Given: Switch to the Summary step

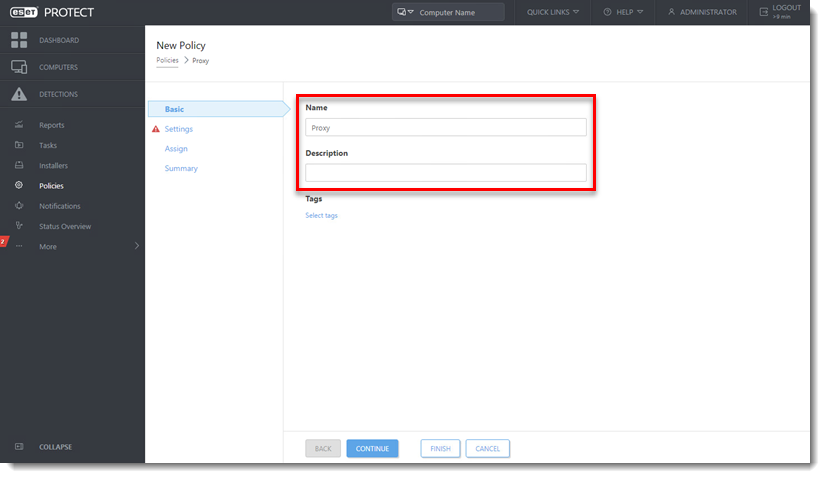Looking at the screenshot, I should coord(181,168).
